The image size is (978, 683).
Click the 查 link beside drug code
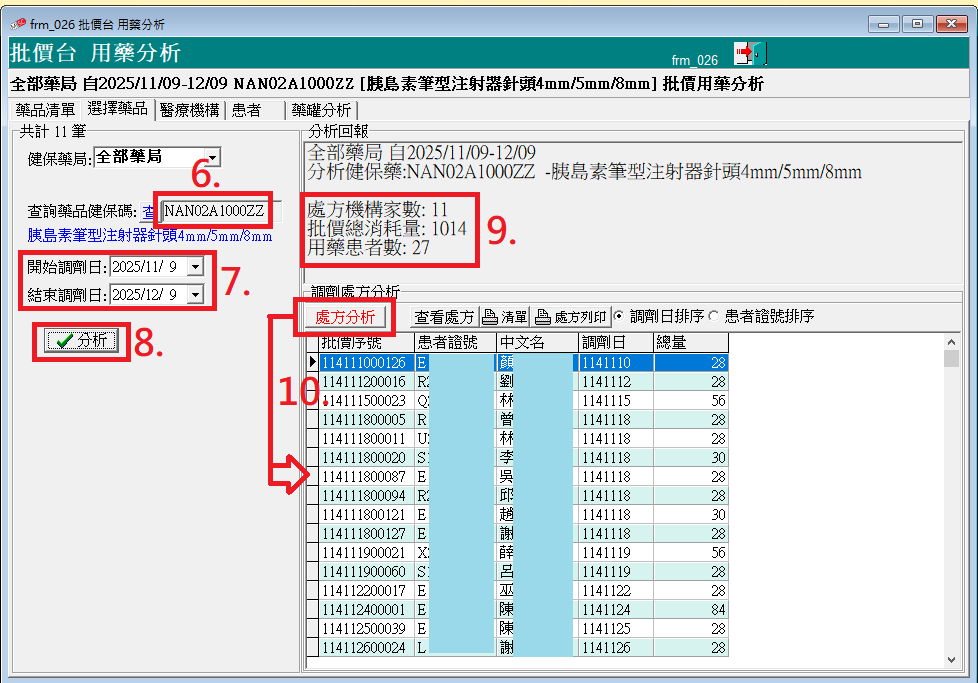(x=148, y=212)
